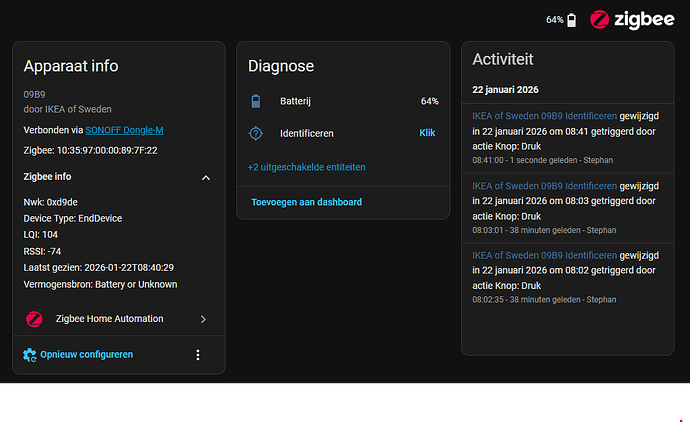Viewport: 690px width, 422px height.
Task: Open Zigbee Home Automation chevron arrow
Action: coord(204,319)
